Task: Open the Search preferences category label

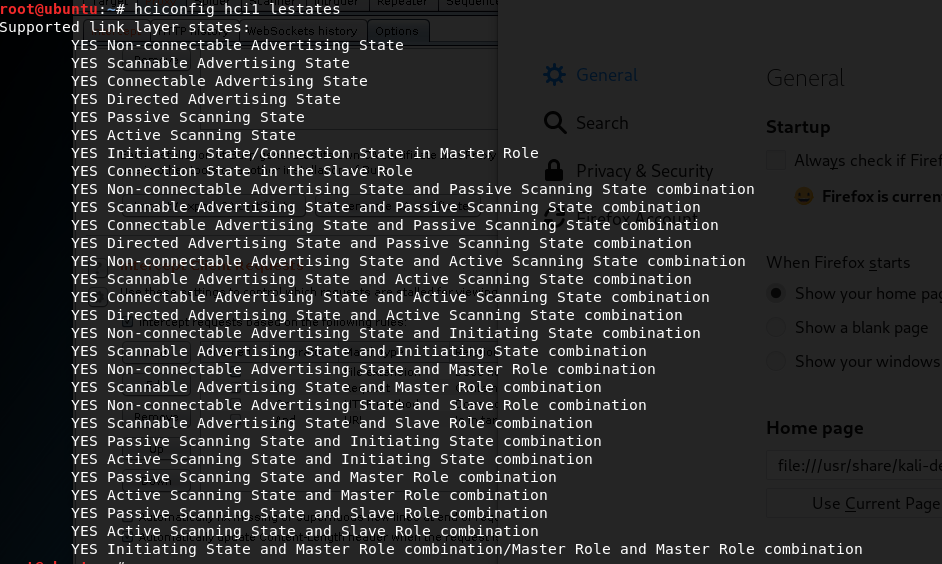Action: point(602,123)
